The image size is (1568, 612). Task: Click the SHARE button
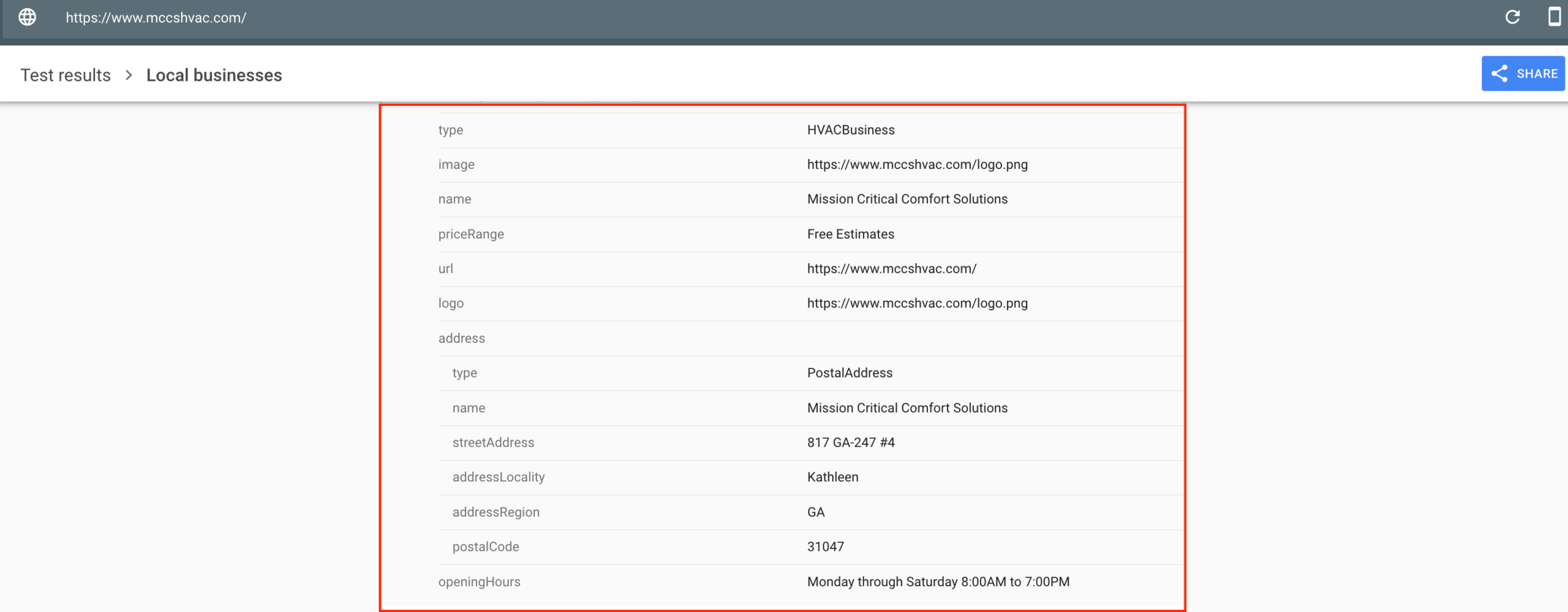click(1523, 73)
